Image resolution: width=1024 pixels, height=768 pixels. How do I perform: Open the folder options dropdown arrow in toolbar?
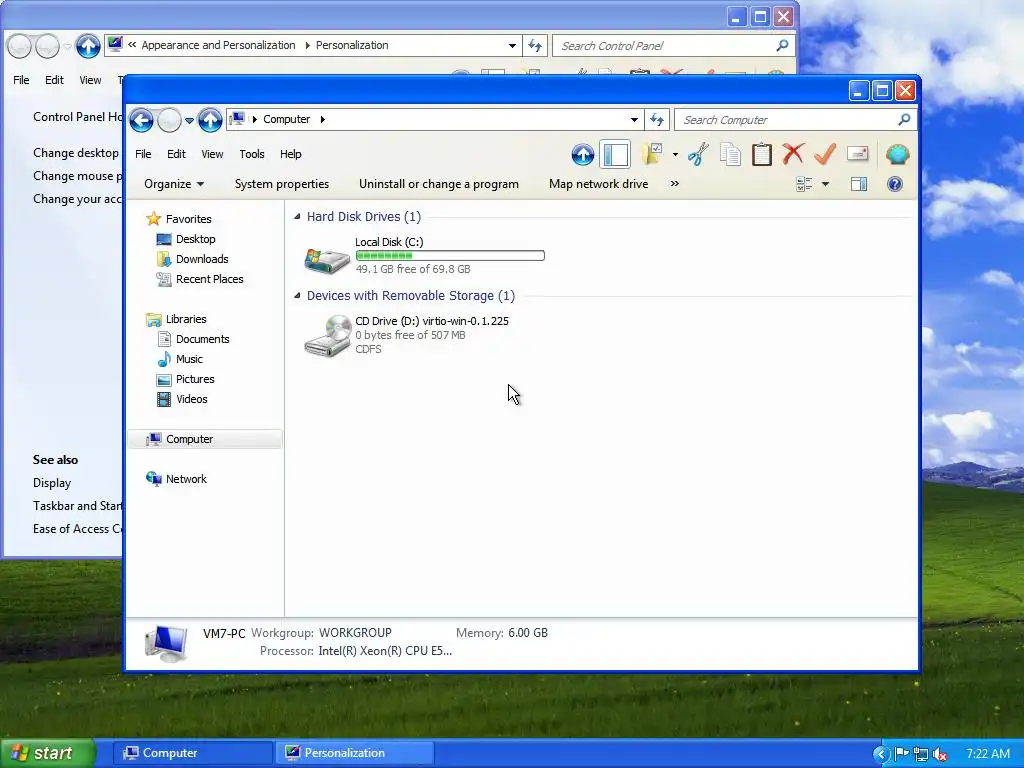675,155
